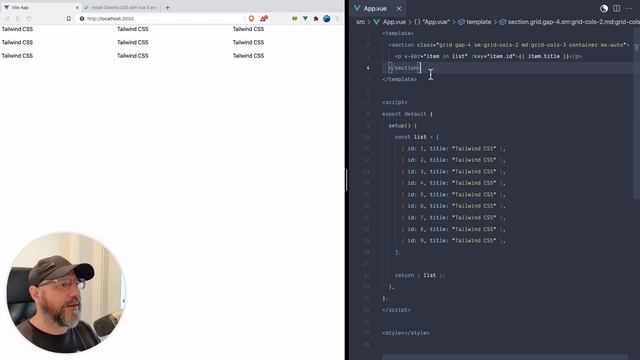
Task: Click the round globe icon in editor toolbar
Action: 604,9
